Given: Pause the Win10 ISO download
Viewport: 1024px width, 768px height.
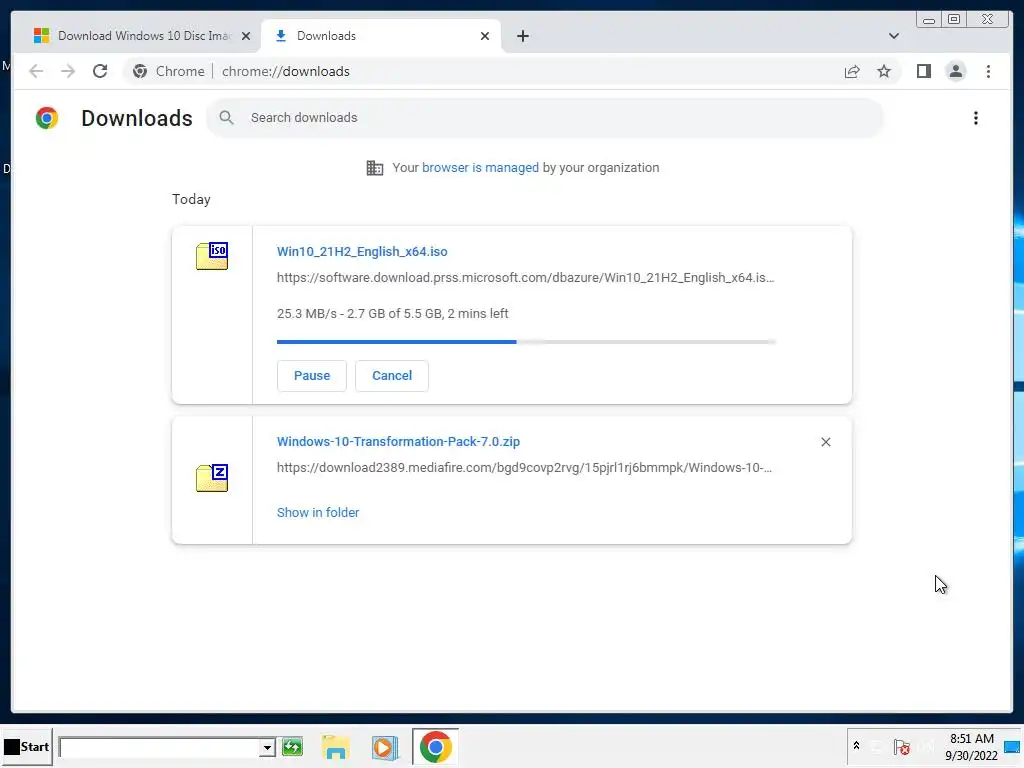Looking at the screenshot, I should click(x=312, y=376).
